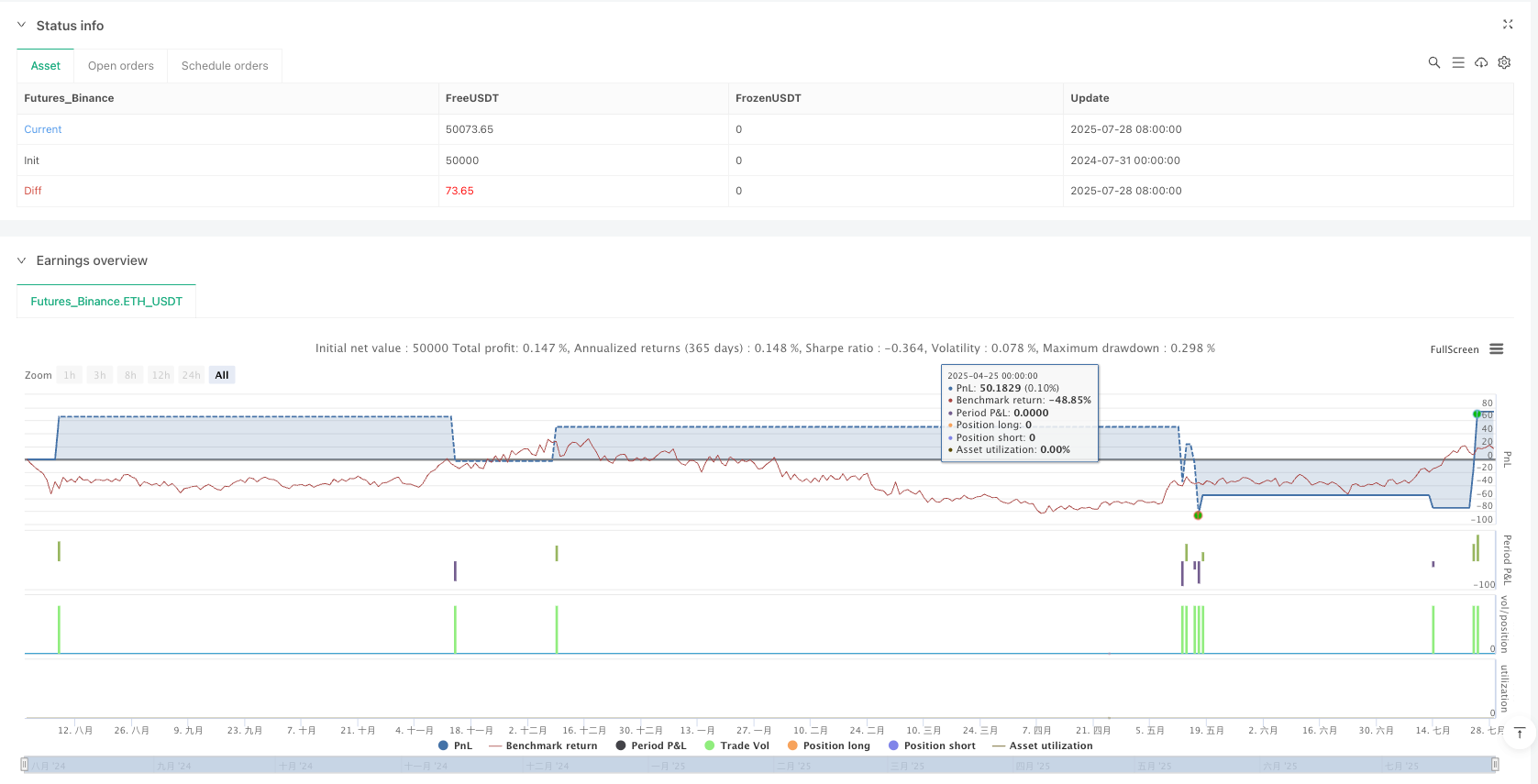This screenshot has width=1538, height=784.
Task: Hide the Trade Vol legend series
Action: 736,745
